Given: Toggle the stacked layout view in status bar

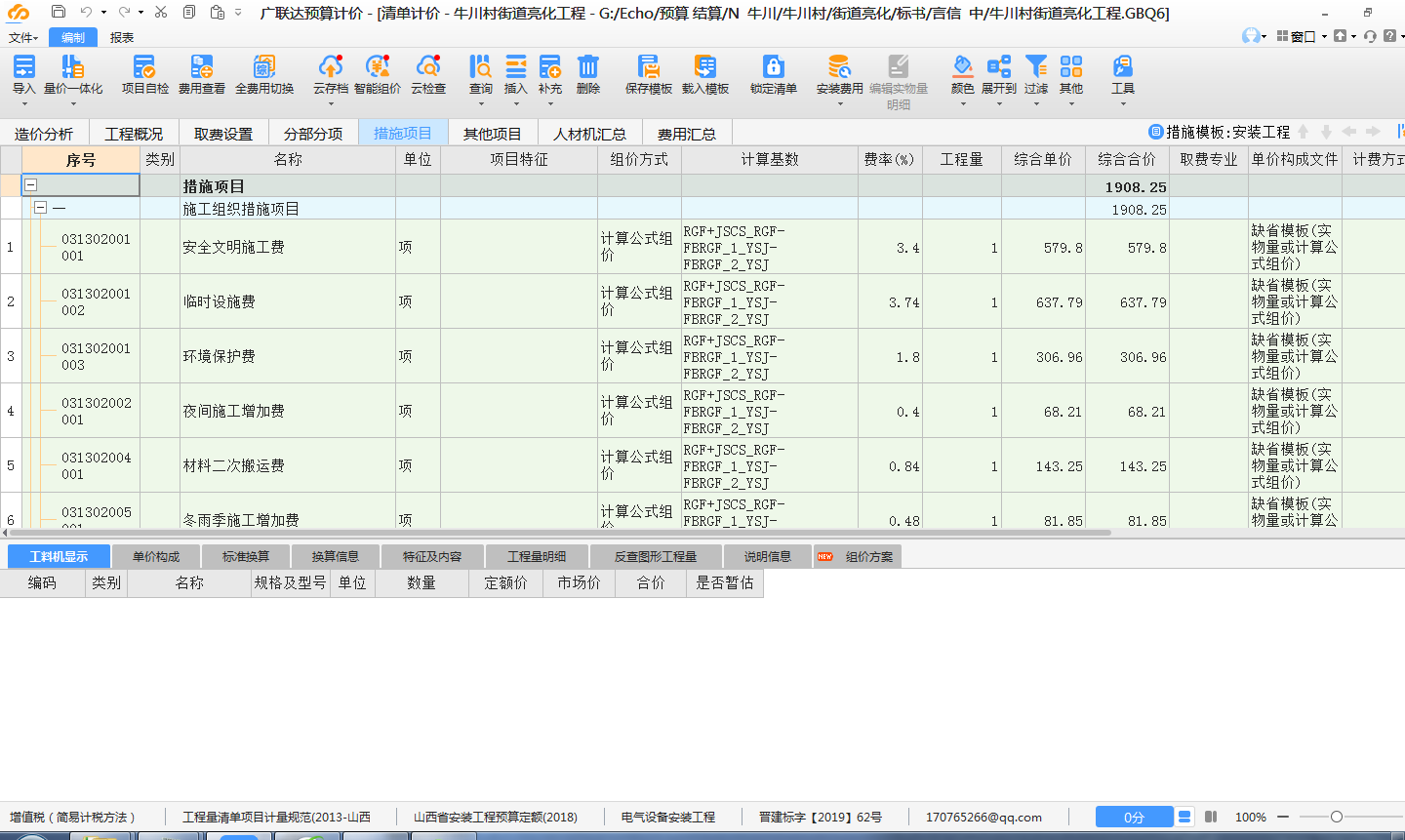Looking at the screenshot, I should (1184, 817).
